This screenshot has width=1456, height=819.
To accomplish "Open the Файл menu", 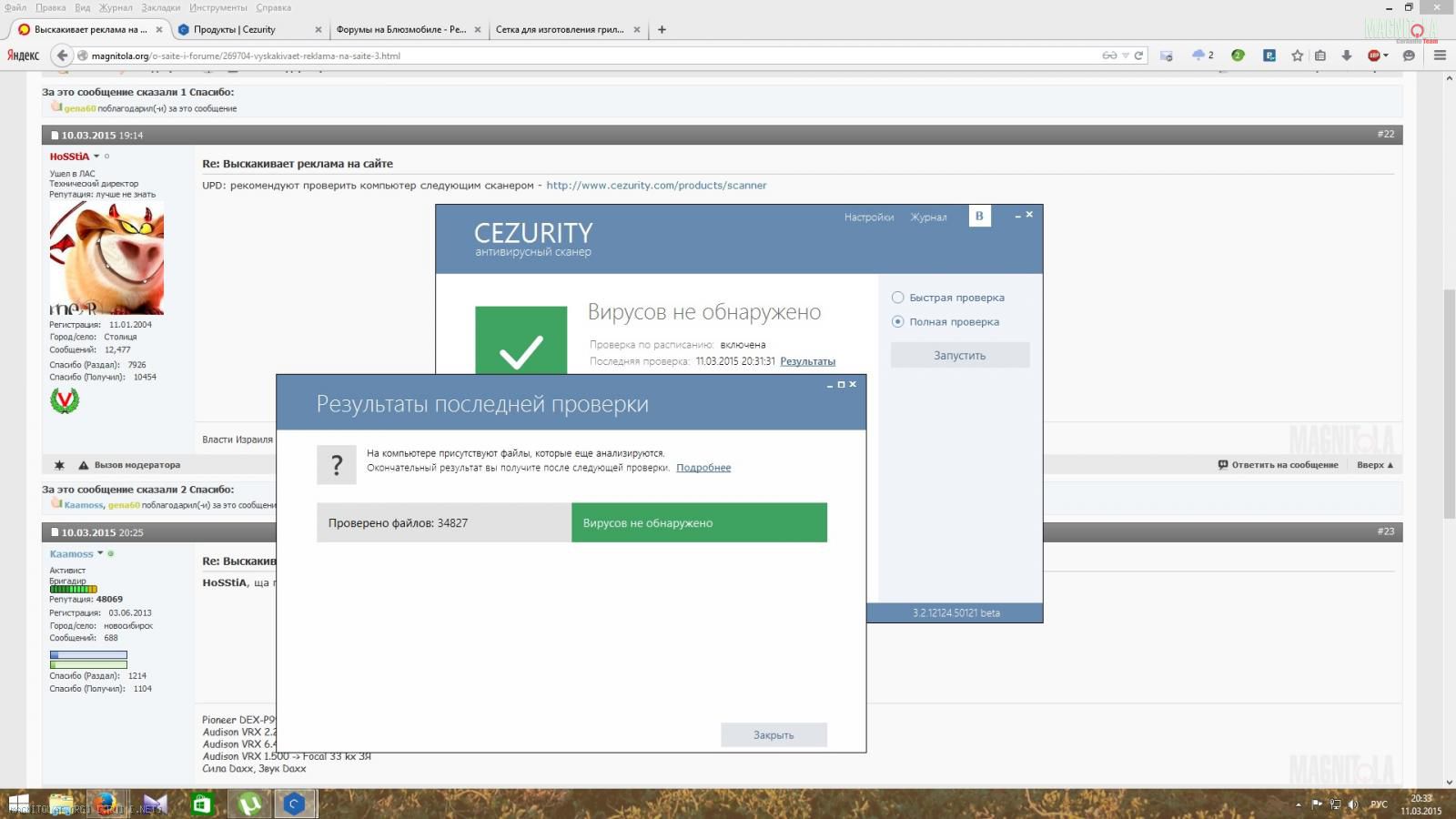I will (x=15, y=7).
